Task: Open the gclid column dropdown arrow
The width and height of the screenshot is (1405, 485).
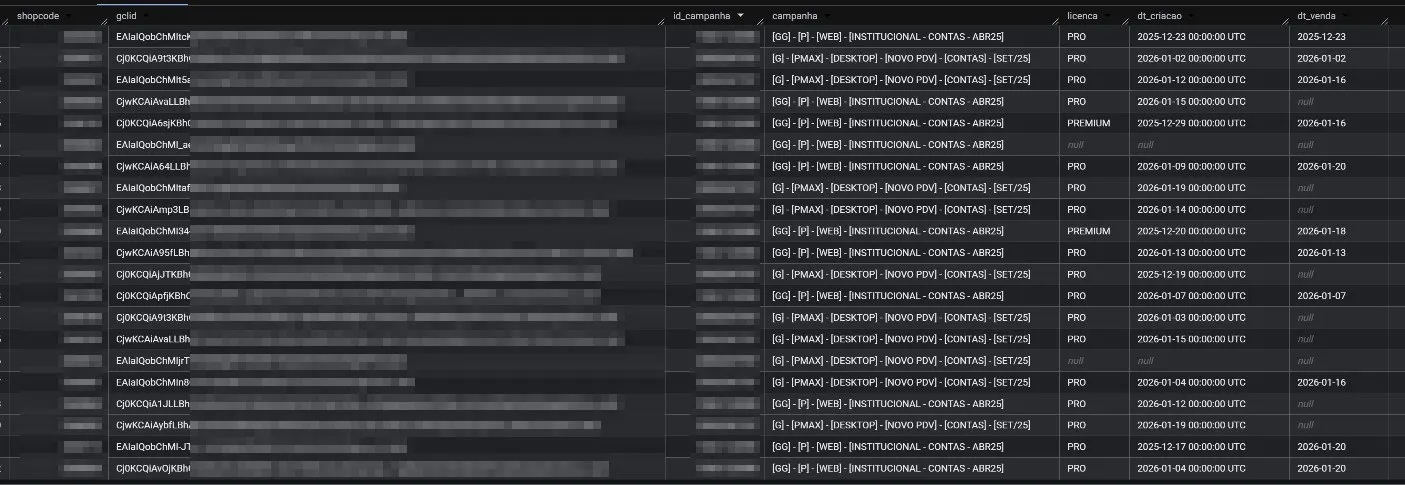Action: point(146,16)
